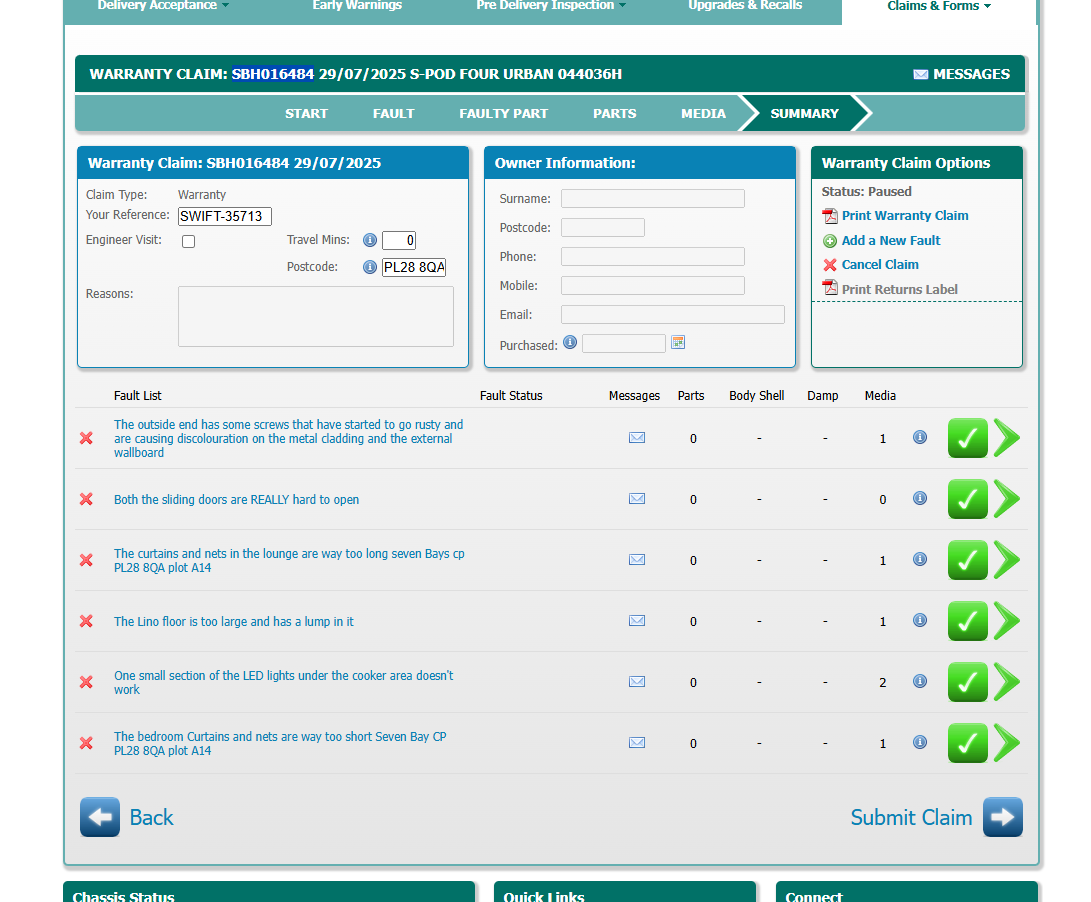Screen dimensions: 1091x902
Task: Remove the Lino floor fault via red X
Action: [x=86, y=621]
